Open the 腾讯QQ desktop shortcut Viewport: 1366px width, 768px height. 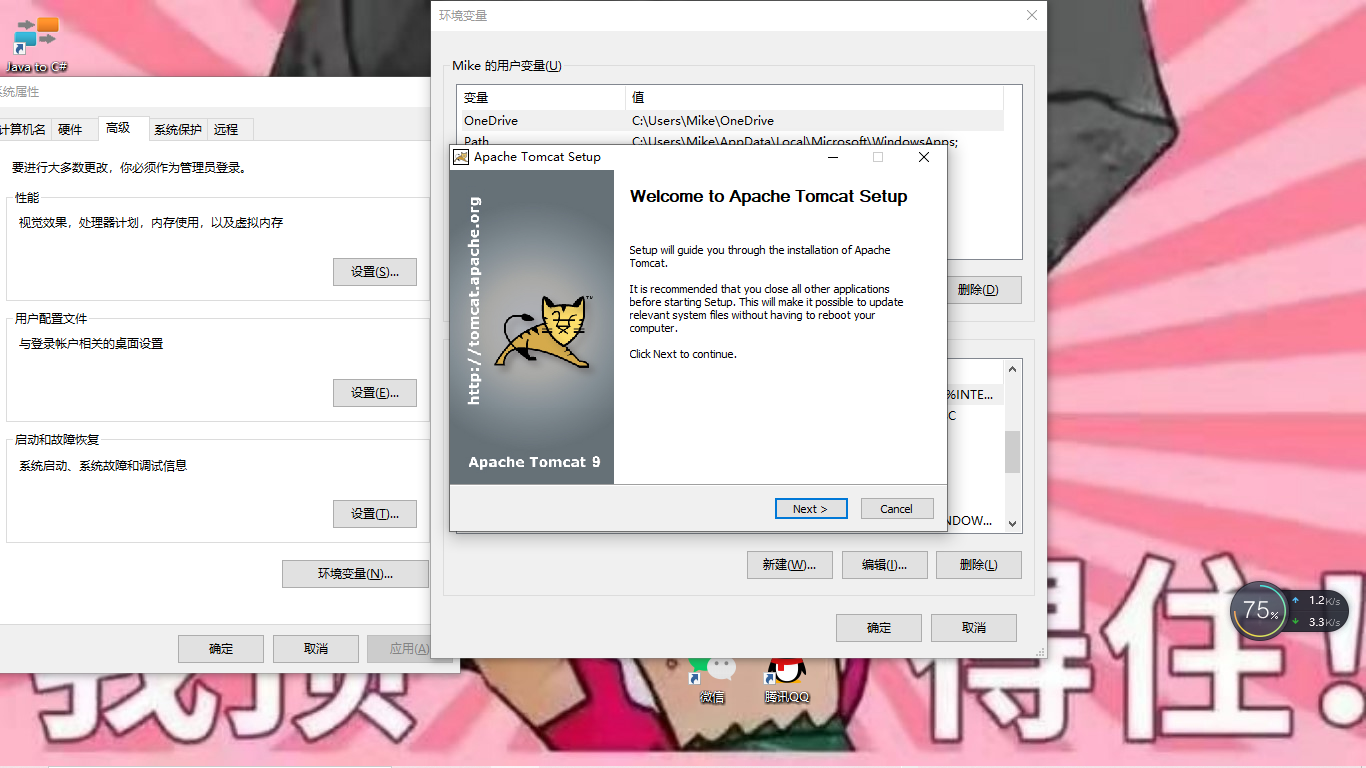pyautogui.click(x=786, y=680)
